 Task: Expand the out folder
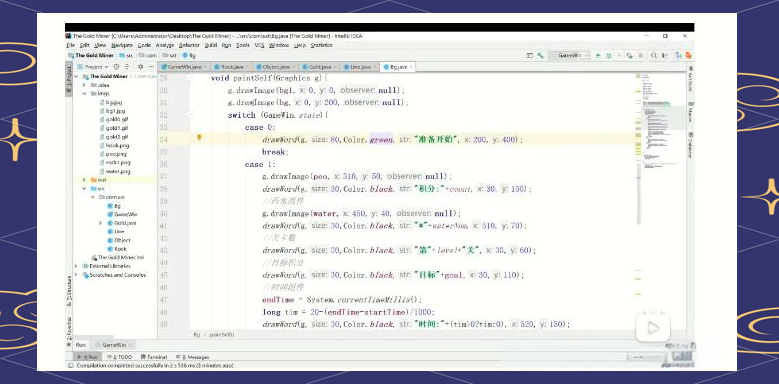(x=84, y=180)
